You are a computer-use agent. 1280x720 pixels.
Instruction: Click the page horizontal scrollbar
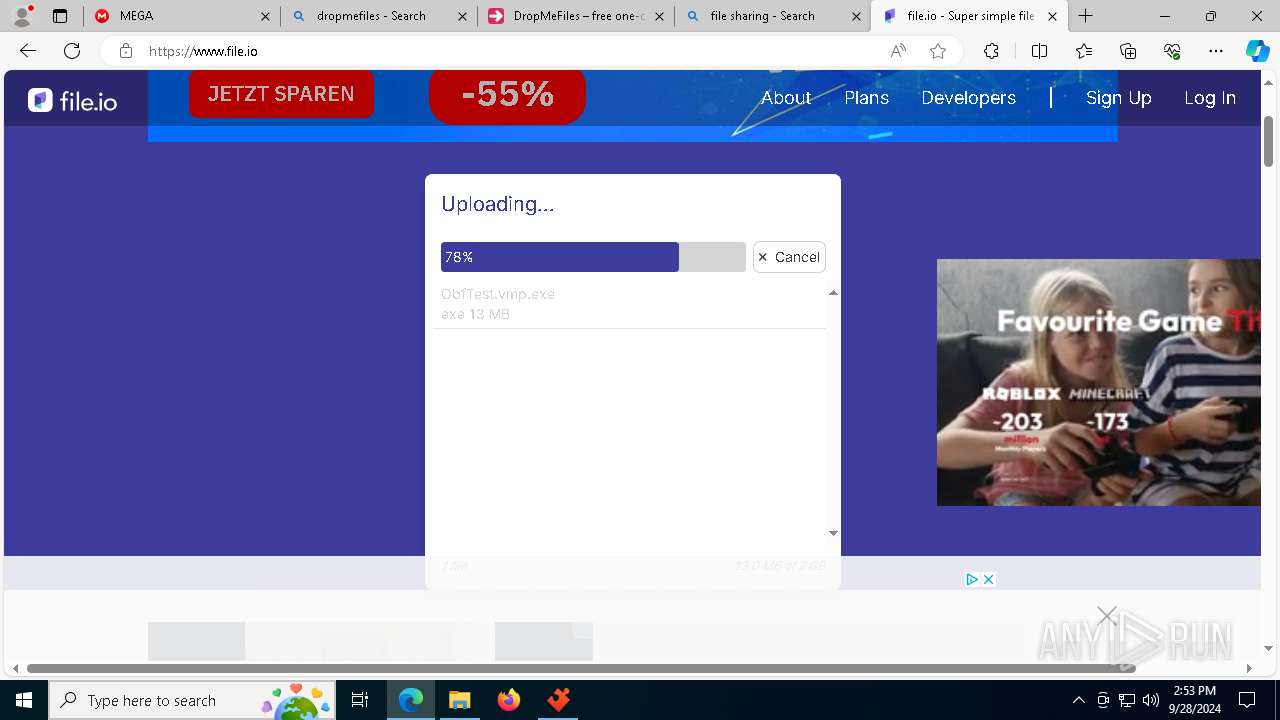tap(581, 668)
